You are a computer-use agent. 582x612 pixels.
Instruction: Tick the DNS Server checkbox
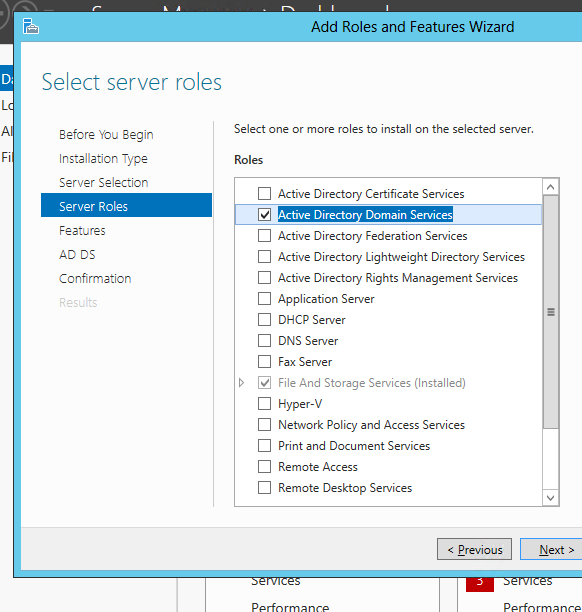pyautogui.click(x=264, y=341)
